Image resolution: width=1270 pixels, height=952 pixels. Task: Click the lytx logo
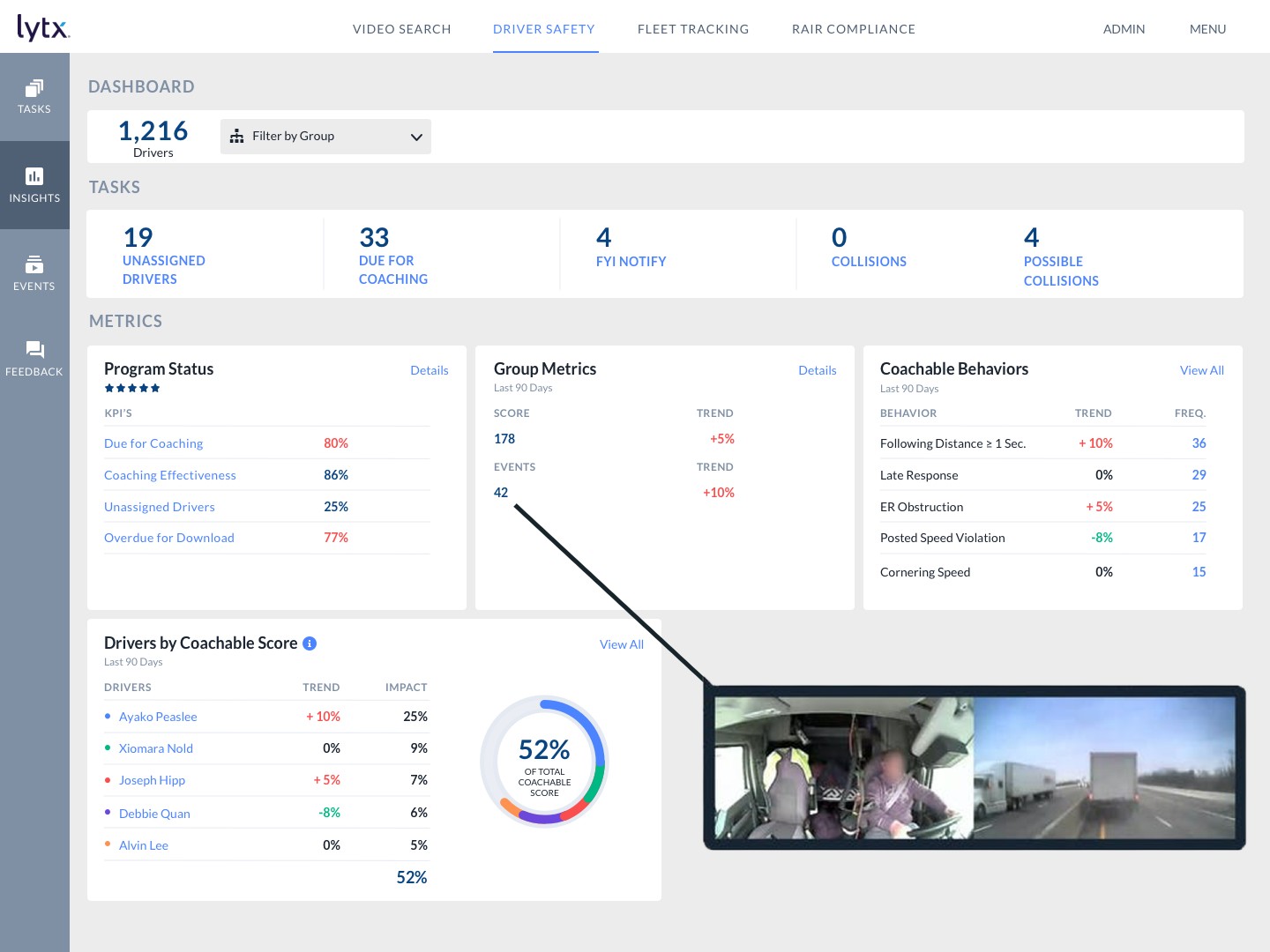click(43, 28)
